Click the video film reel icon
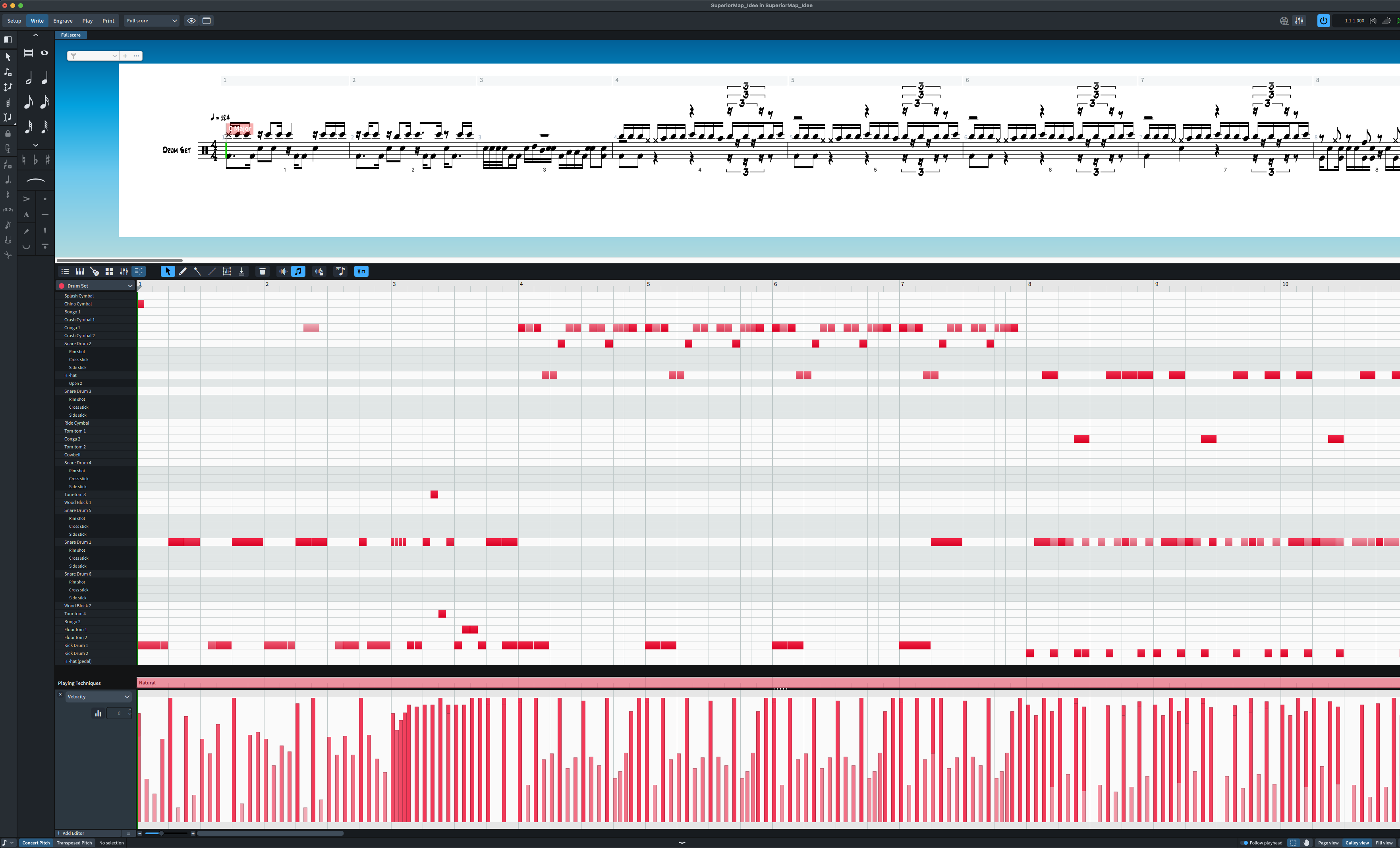Viewport: 1400px width, 848px height. (x=1284, y=21)
